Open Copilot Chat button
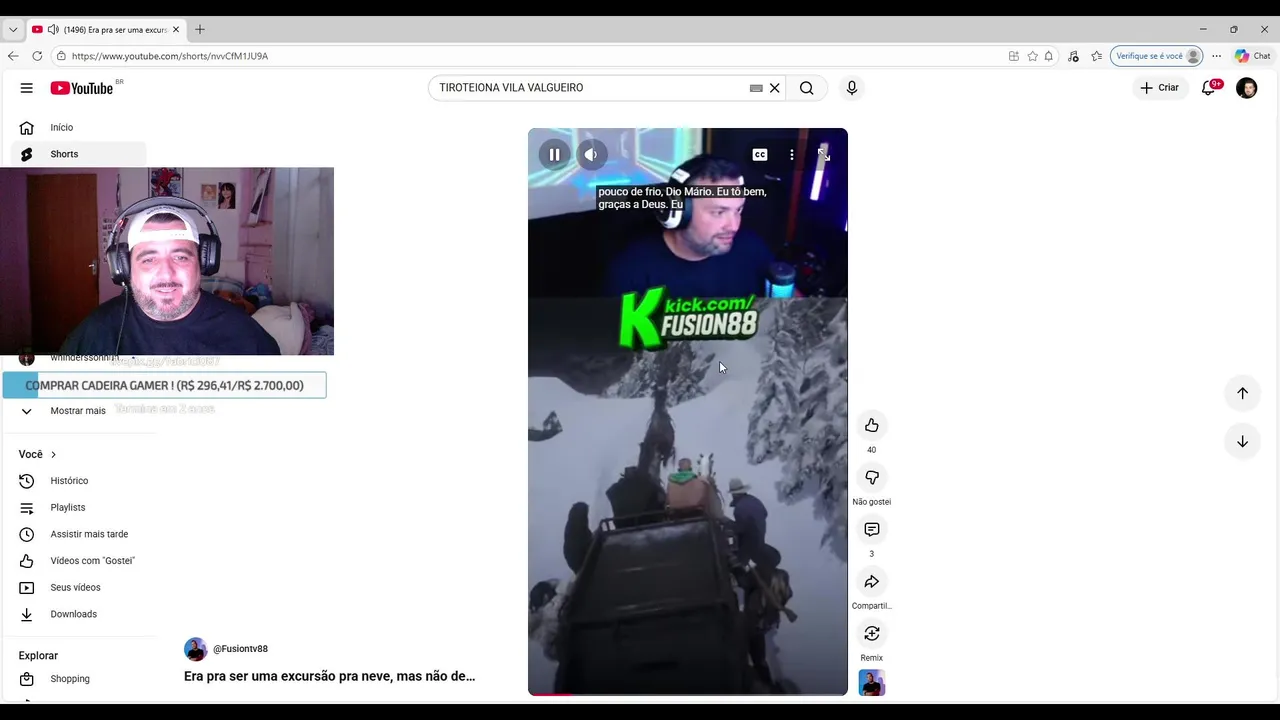The width and height of the screenshot is (1280, 720). point(1252,56)
